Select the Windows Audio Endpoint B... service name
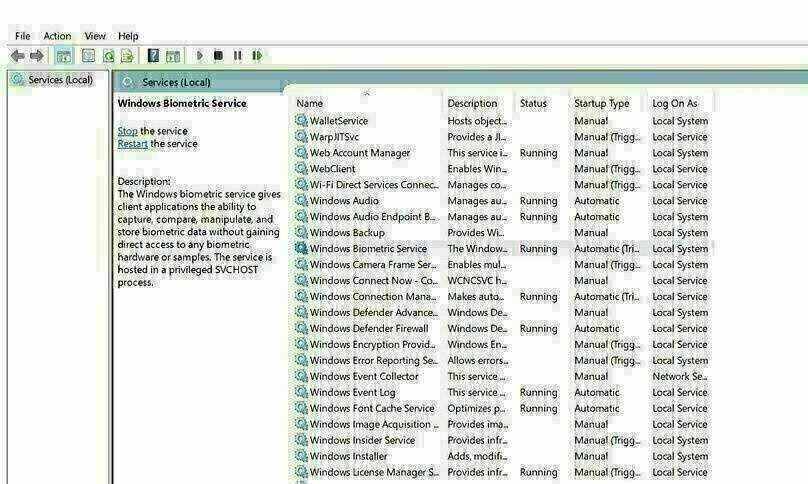 click(373, 216)
